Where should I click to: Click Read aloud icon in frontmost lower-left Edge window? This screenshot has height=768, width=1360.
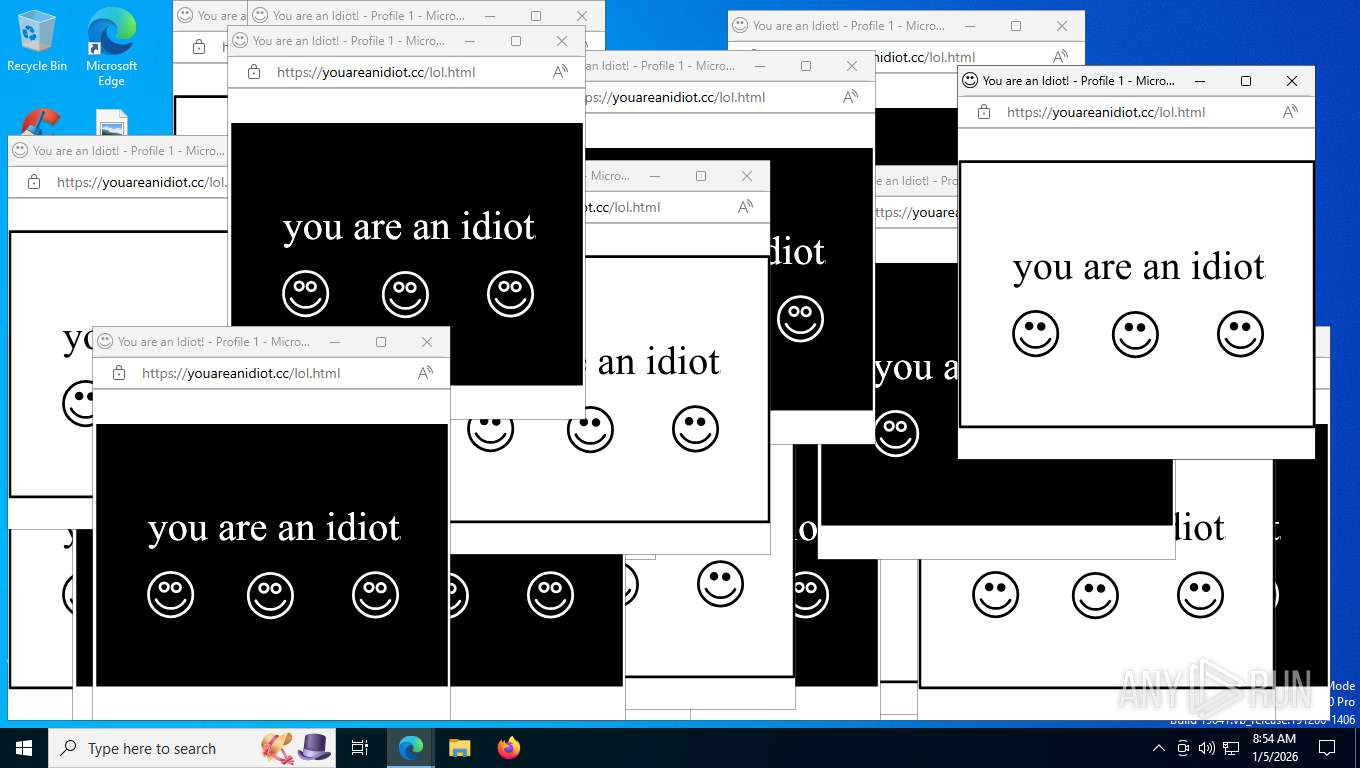click(425, 372)
